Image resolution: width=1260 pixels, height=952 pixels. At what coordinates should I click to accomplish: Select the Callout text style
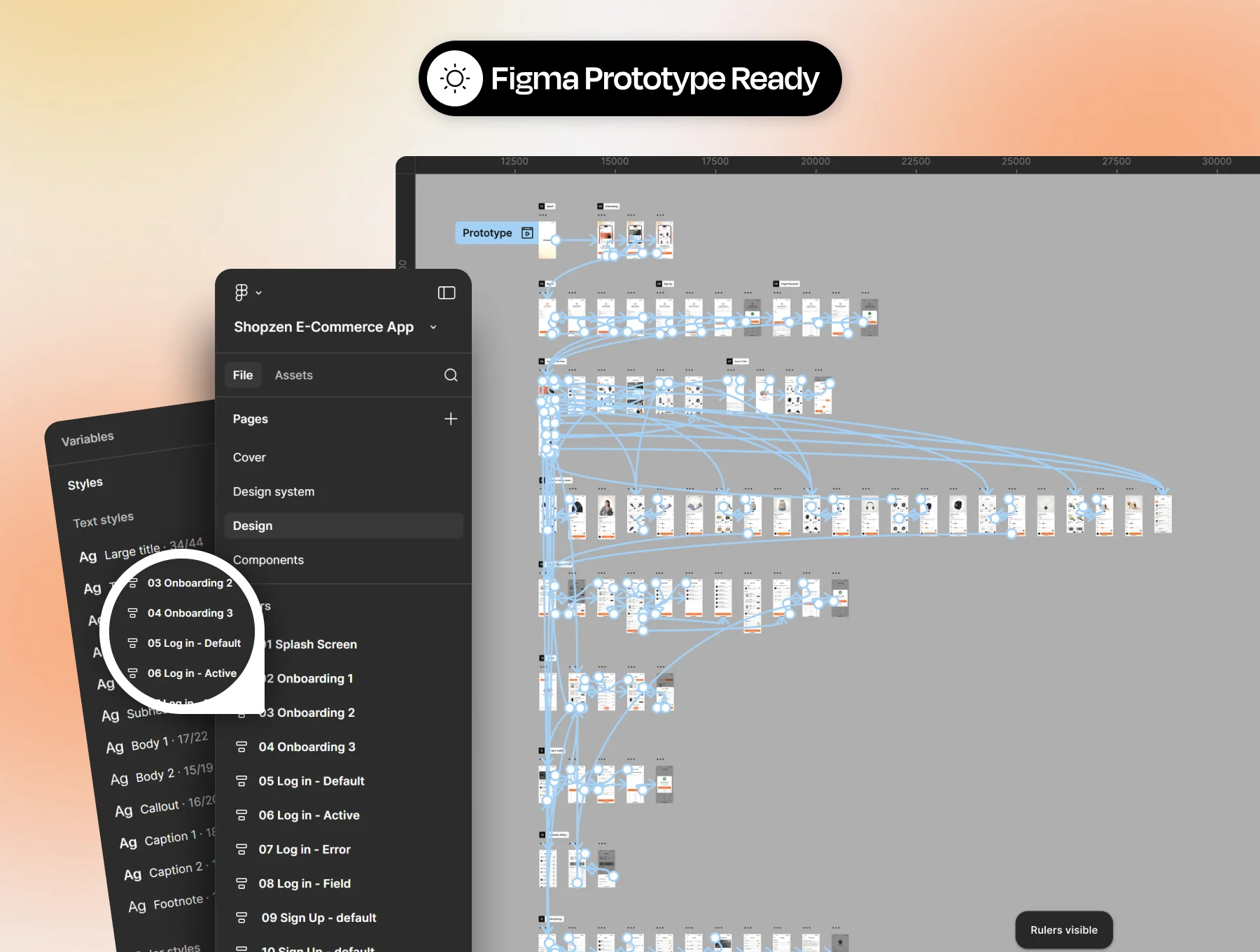coord(166,806)
